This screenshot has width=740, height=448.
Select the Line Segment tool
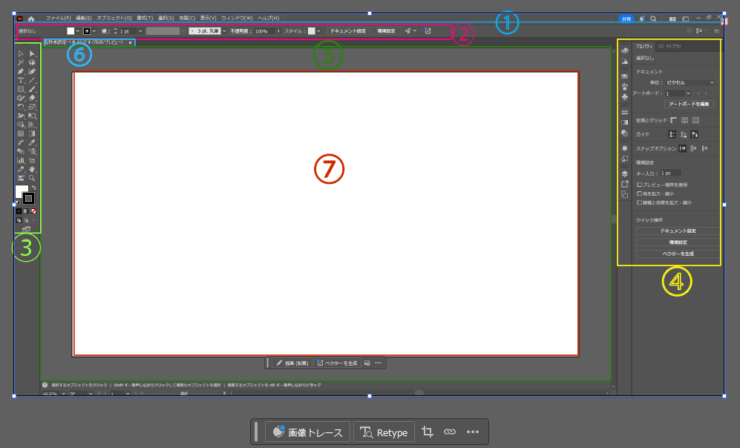click(x=32, y=80)
